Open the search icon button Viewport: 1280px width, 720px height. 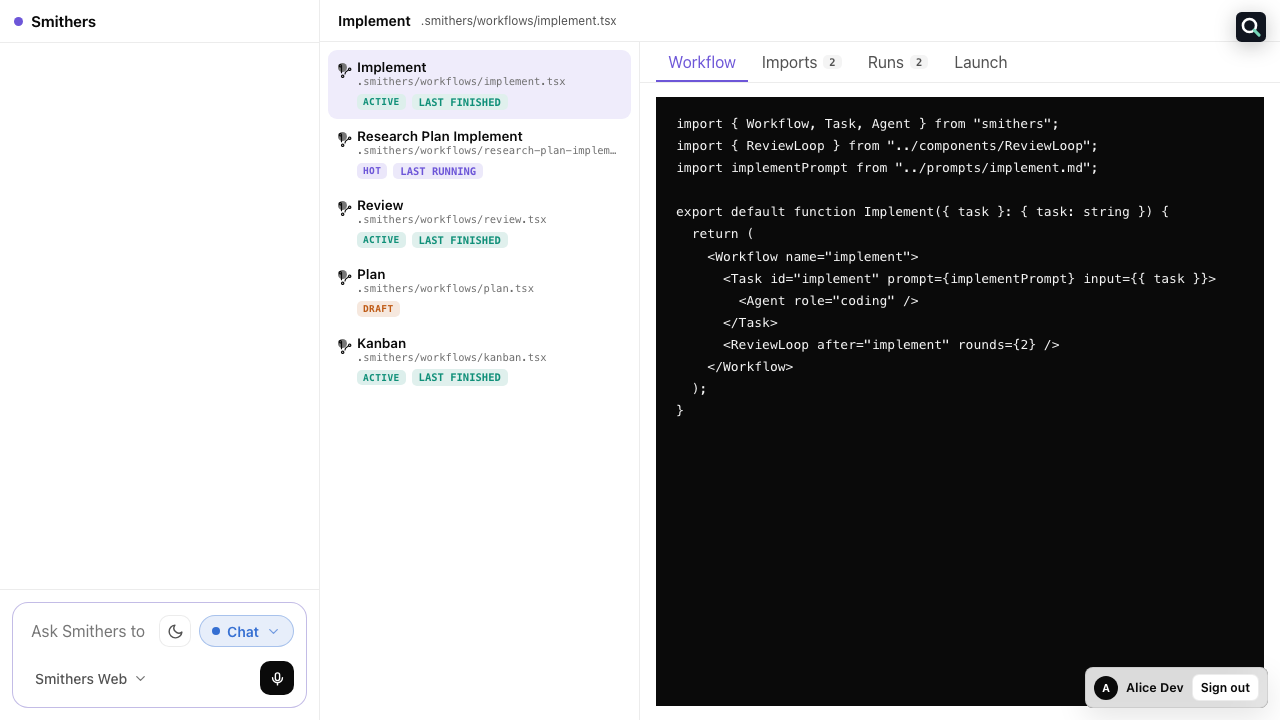1251,27
